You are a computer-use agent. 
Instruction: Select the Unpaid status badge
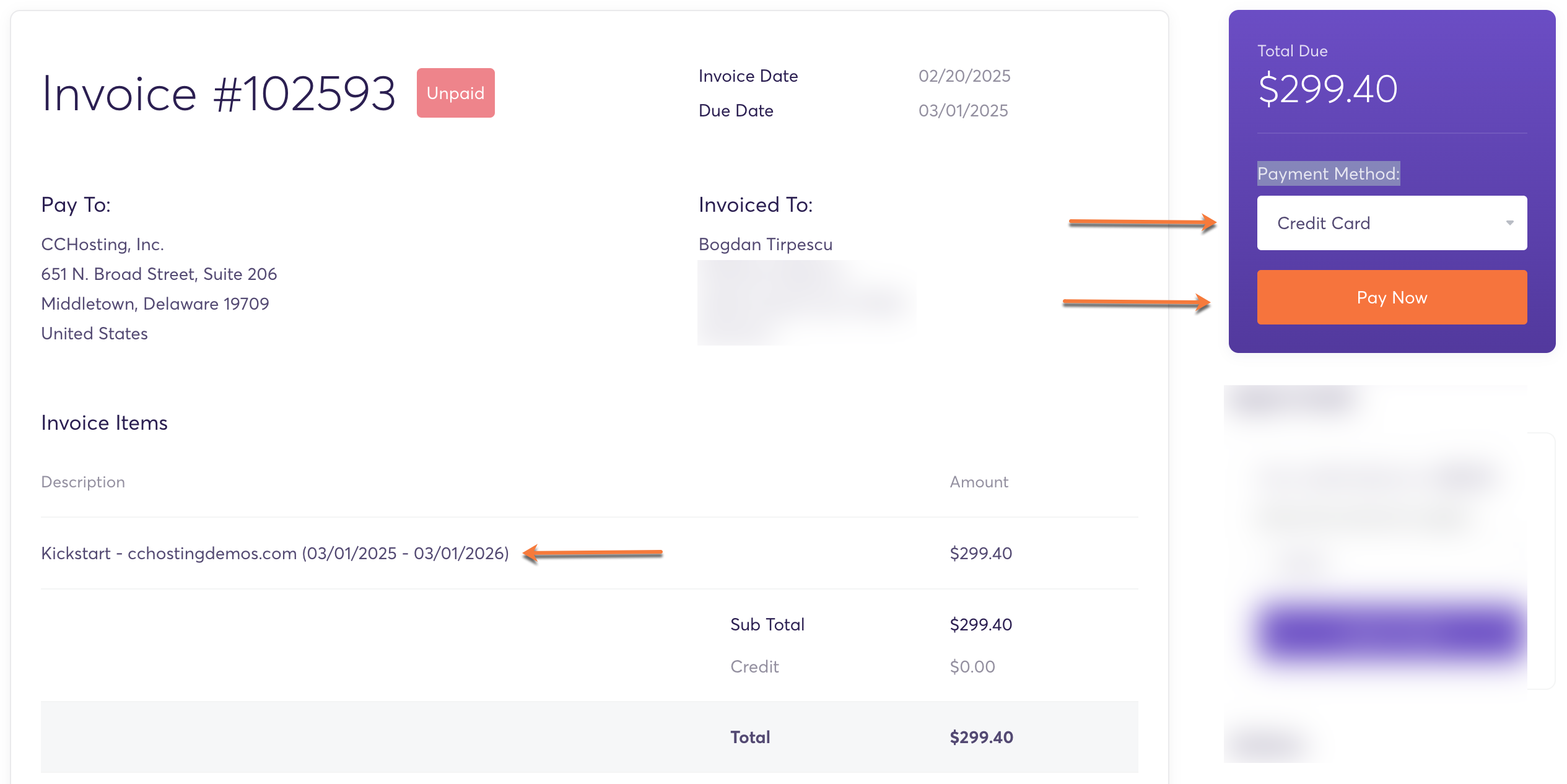coord(455,92)
